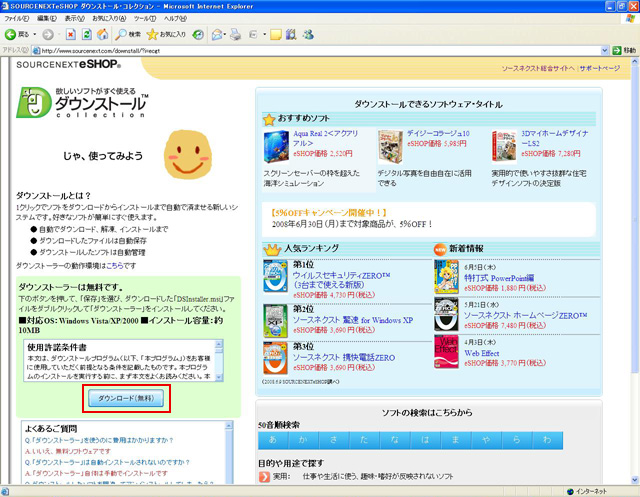Open the ヘルプ(H) menu
Screen dimensions: 640x497
(175, 18)
